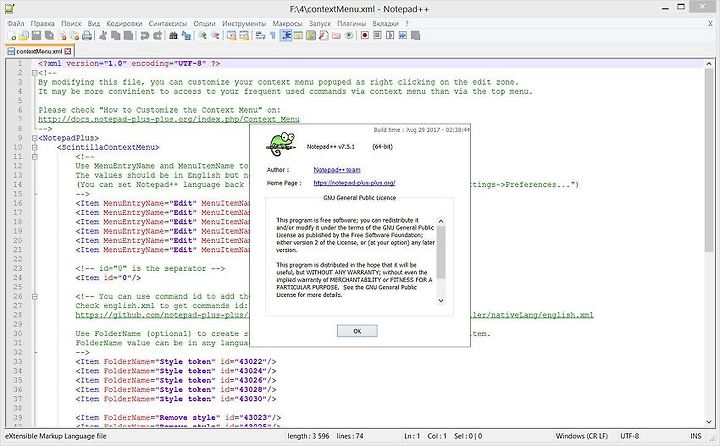Collapse the ScintillaContextMenu fold at line 10

[x=34, y=147]
